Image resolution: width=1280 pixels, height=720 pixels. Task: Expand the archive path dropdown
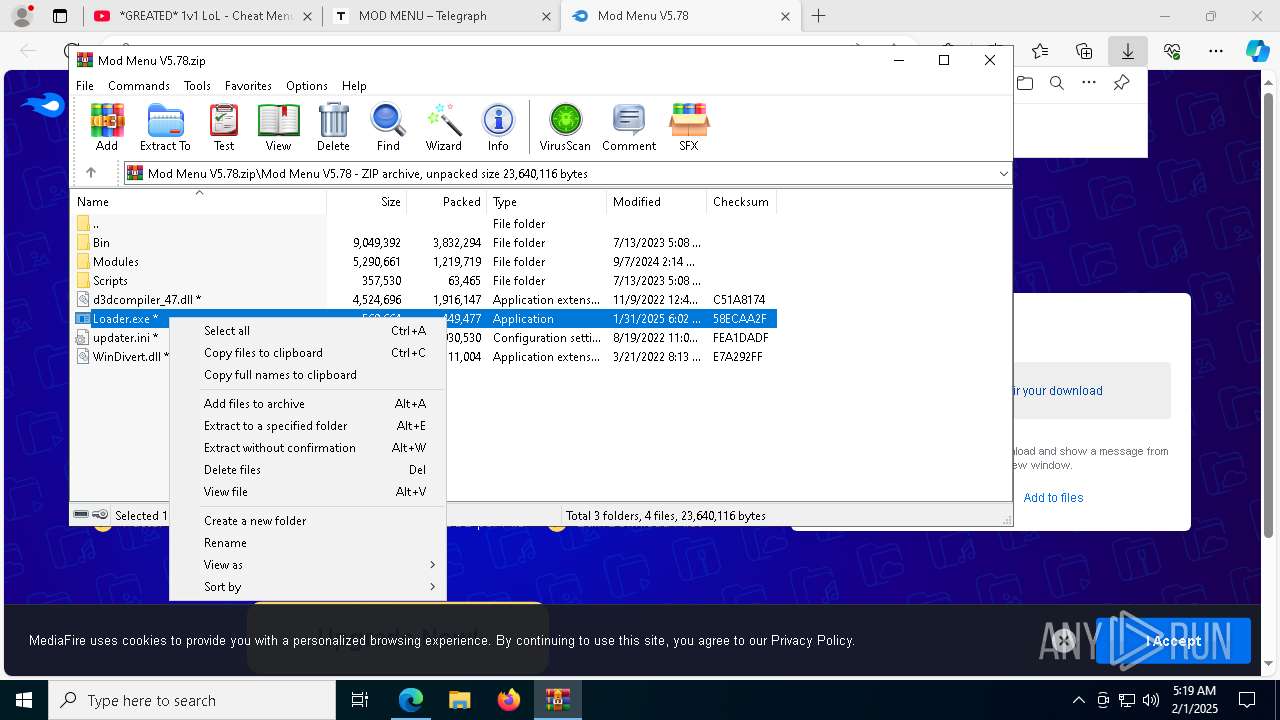pyautogui.click(x=1003, y=174)
